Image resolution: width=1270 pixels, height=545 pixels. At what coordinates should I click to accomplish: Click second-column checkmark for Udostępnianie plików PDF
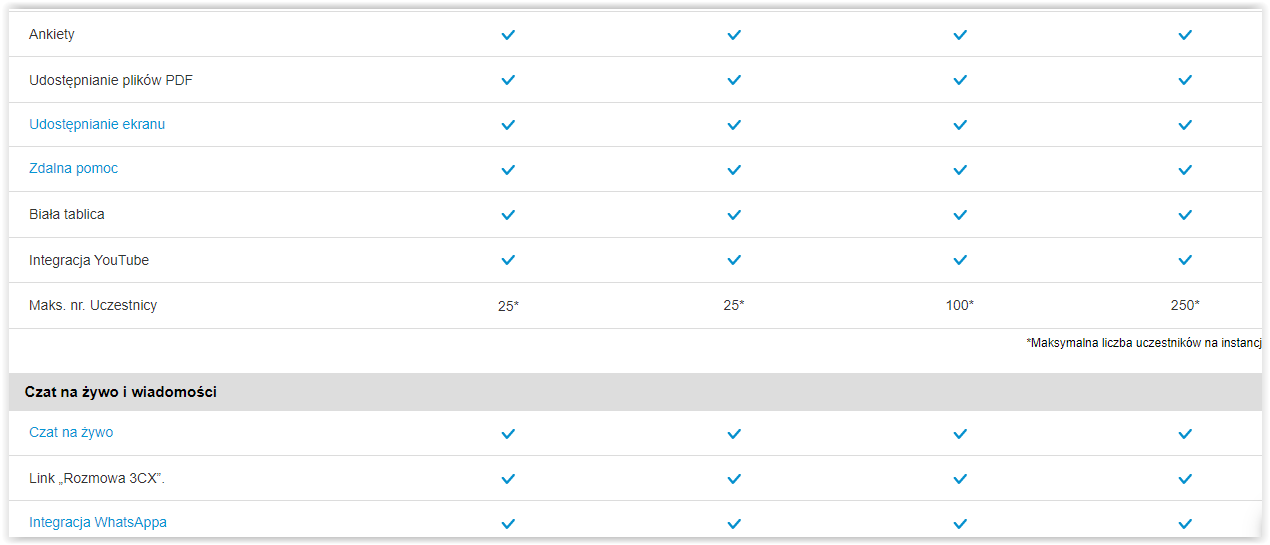pos(734,80)
